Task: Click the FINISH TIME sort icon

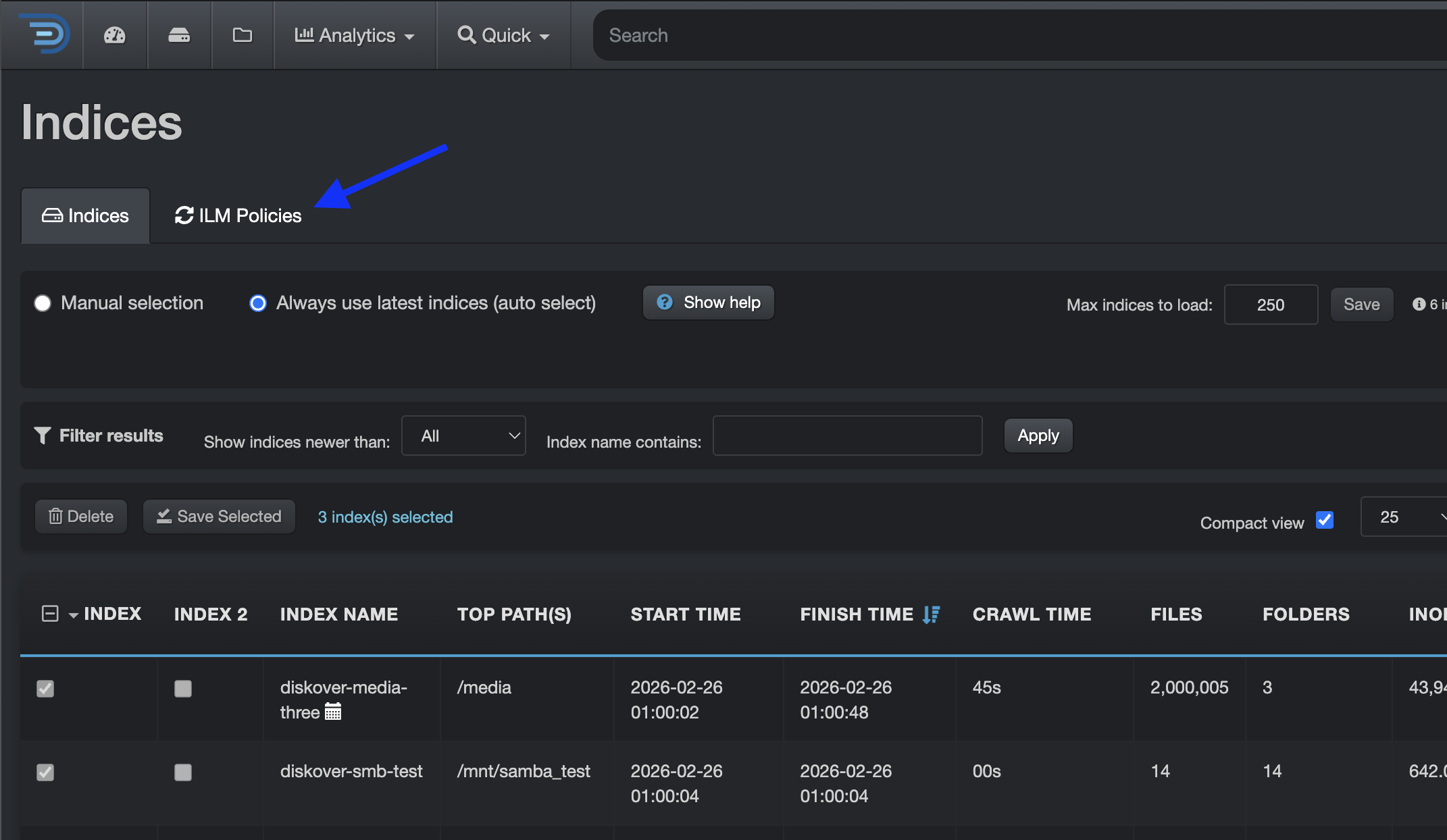Action: click(931, 614)
